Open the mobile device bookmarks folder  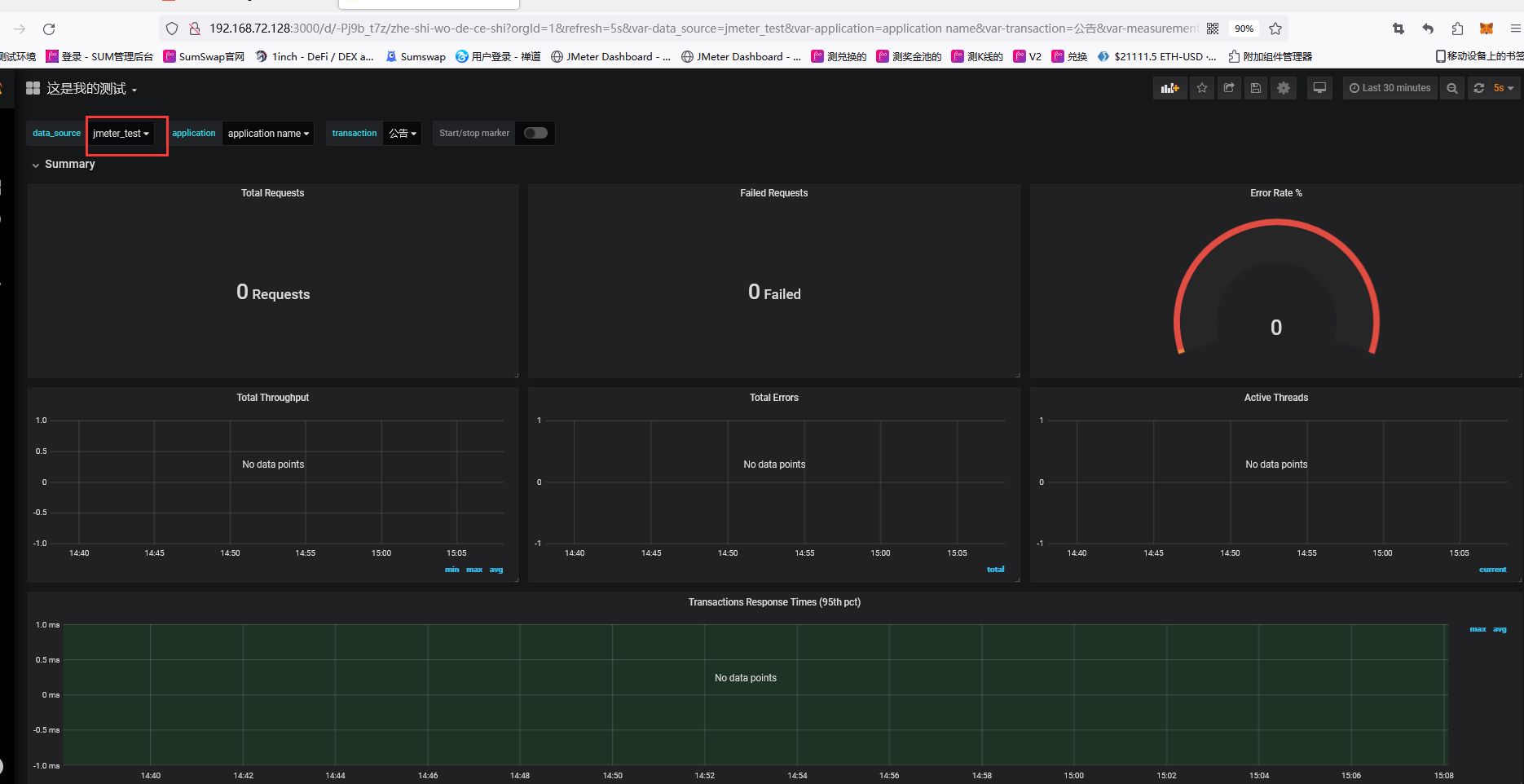(1479, 56)
